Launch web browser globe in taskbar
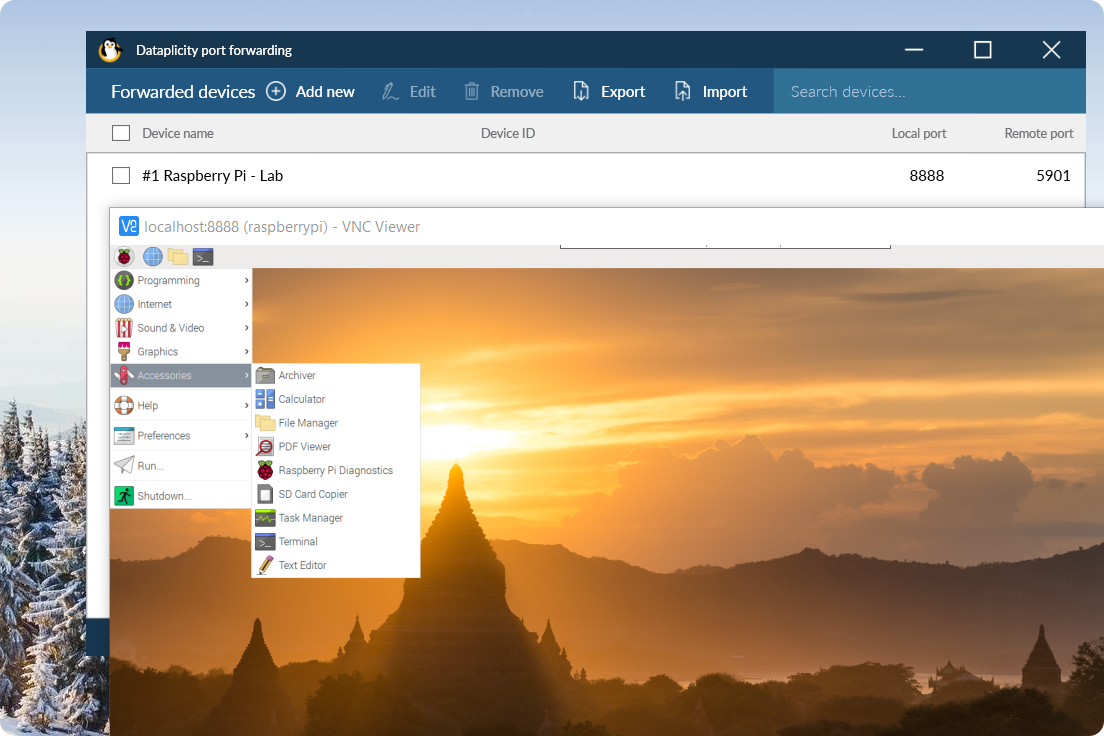Image resolution: width=1104 pixels, height=736 pixels. coord(153,257)
